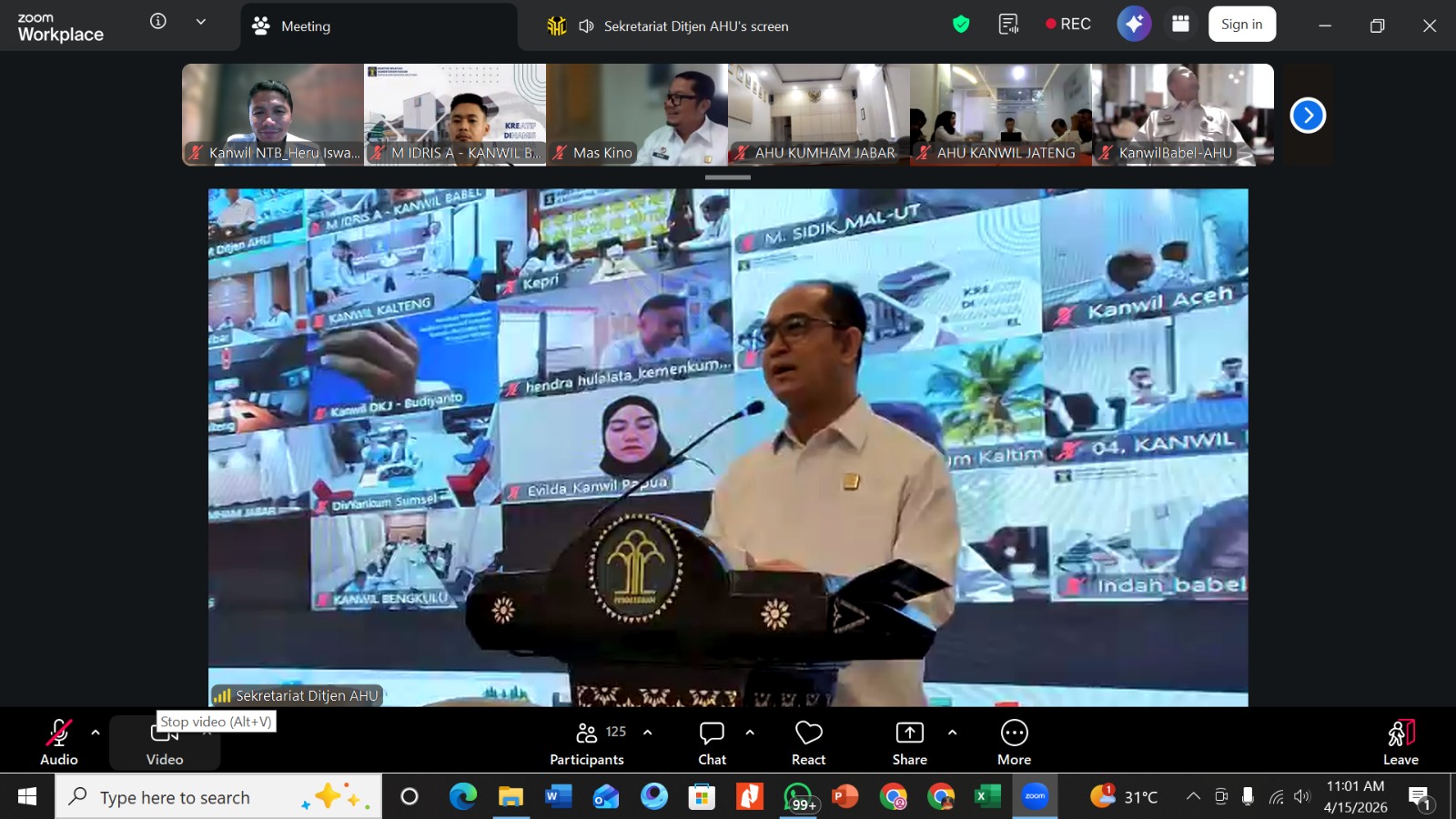1456x819 pixels.
Task: Expand the Participants options caret
Action: coord(648,733)
